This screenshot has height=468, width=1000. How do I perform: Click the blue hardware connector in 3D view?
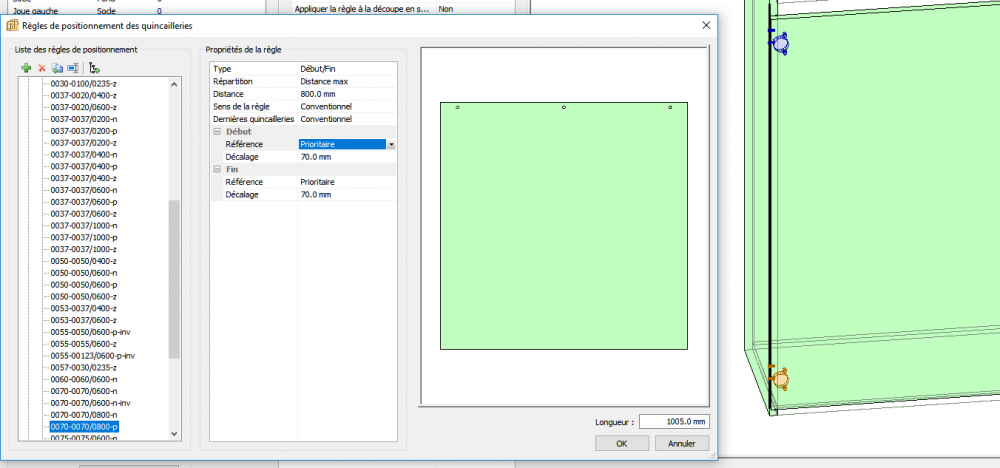coord(779,43)
